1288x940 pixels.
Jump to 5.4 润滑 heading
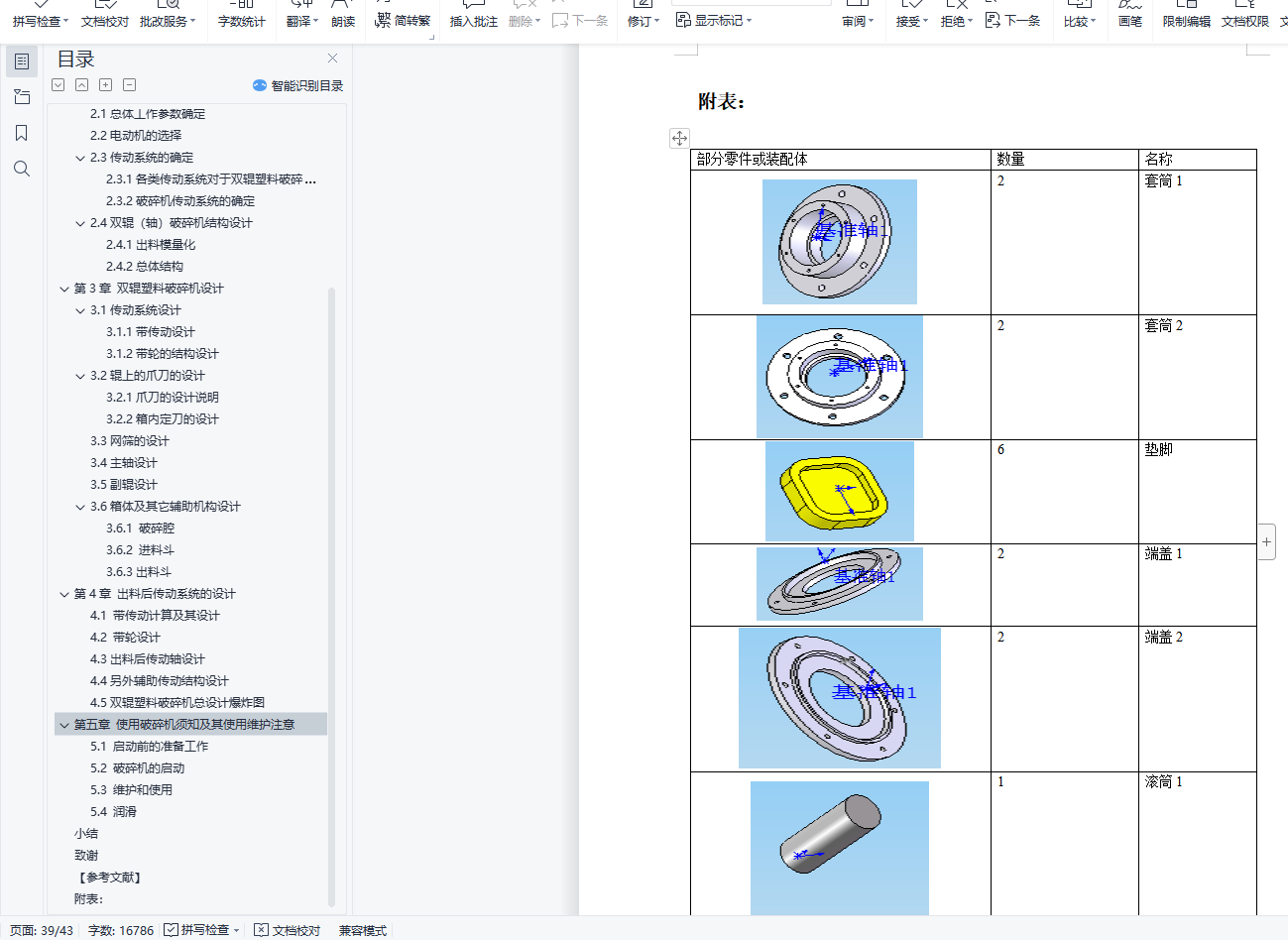coord(113,812)
